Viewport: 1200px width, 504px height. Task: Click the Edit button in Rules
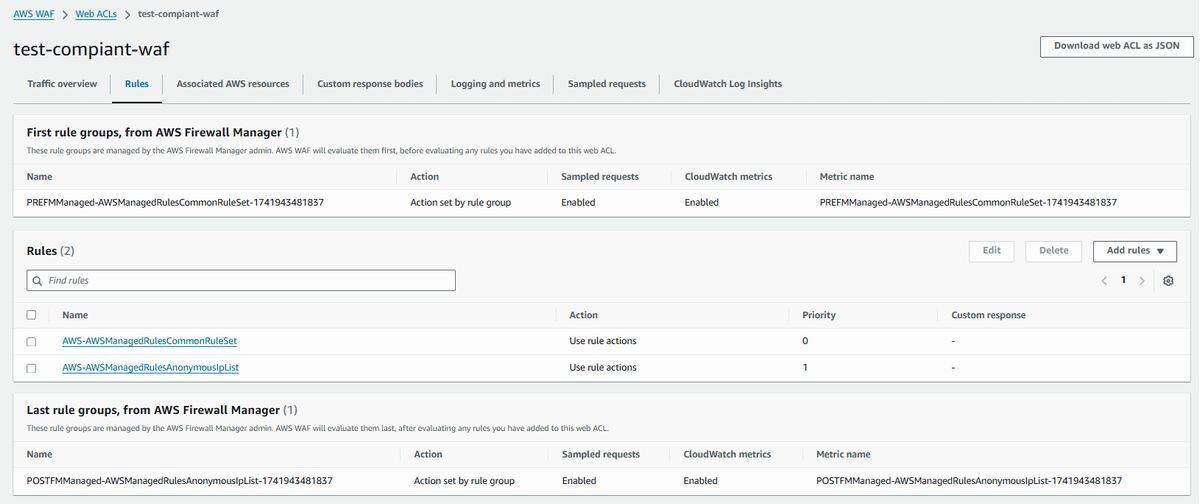991,251
